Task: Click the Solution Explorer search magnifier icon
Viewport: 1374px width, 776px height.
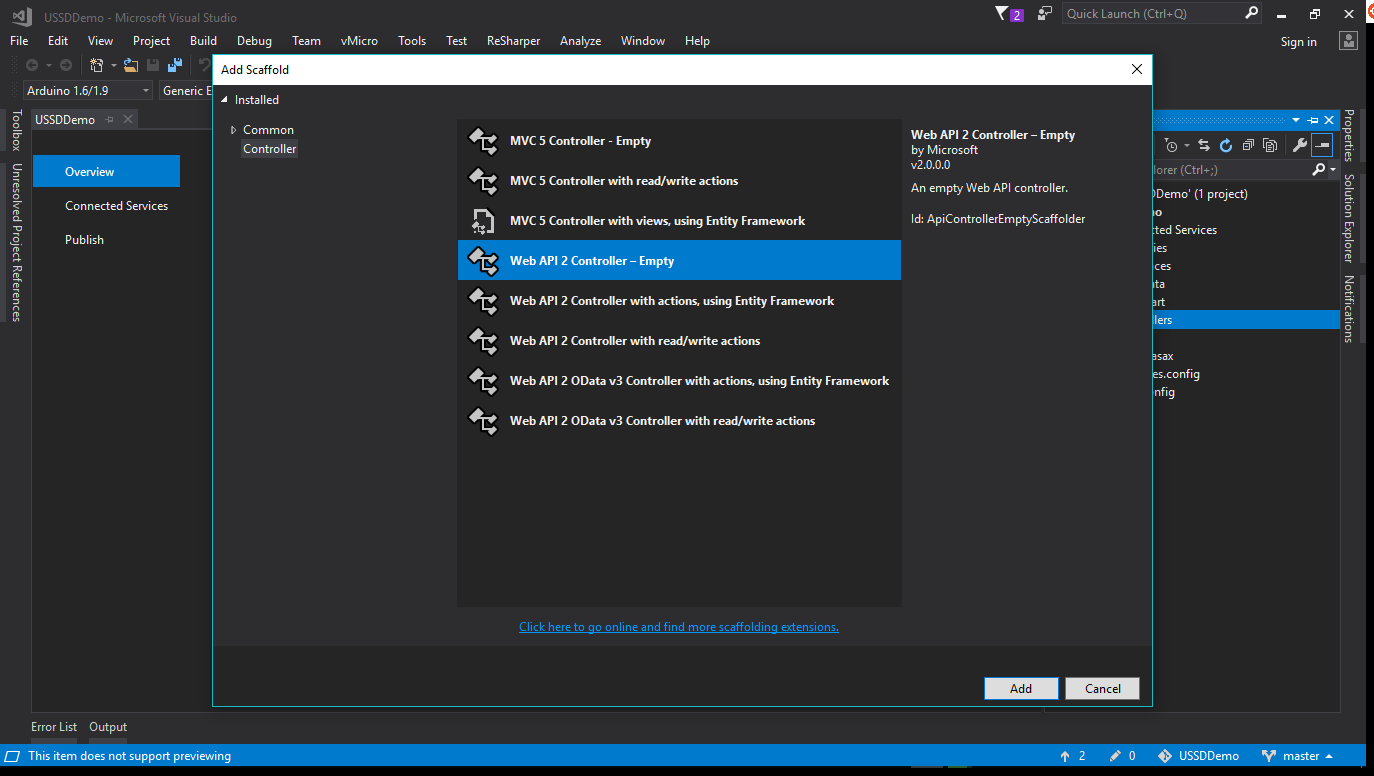Action: coord(1318,170)
